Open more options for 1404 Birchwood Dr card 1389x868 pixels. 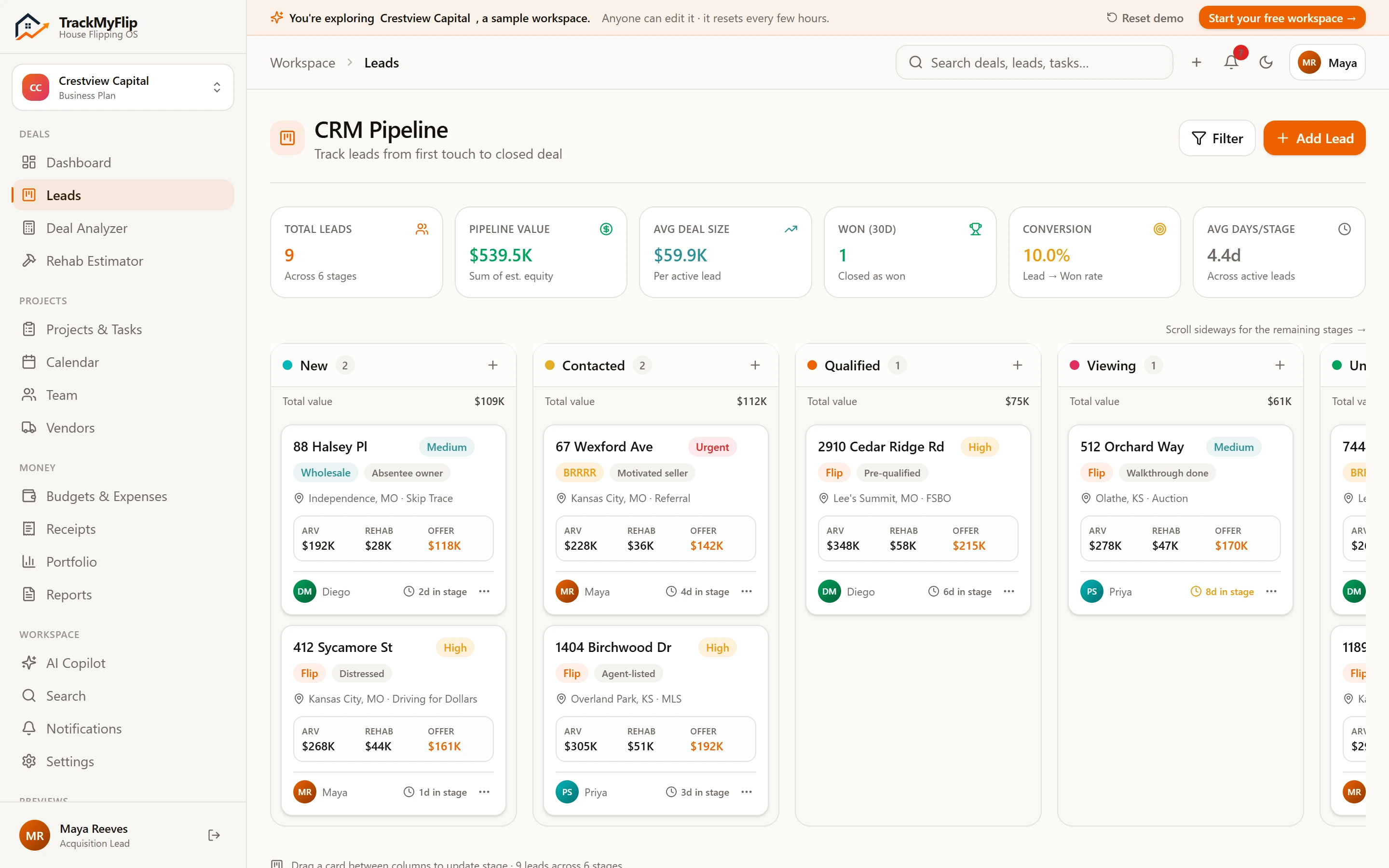746,792
